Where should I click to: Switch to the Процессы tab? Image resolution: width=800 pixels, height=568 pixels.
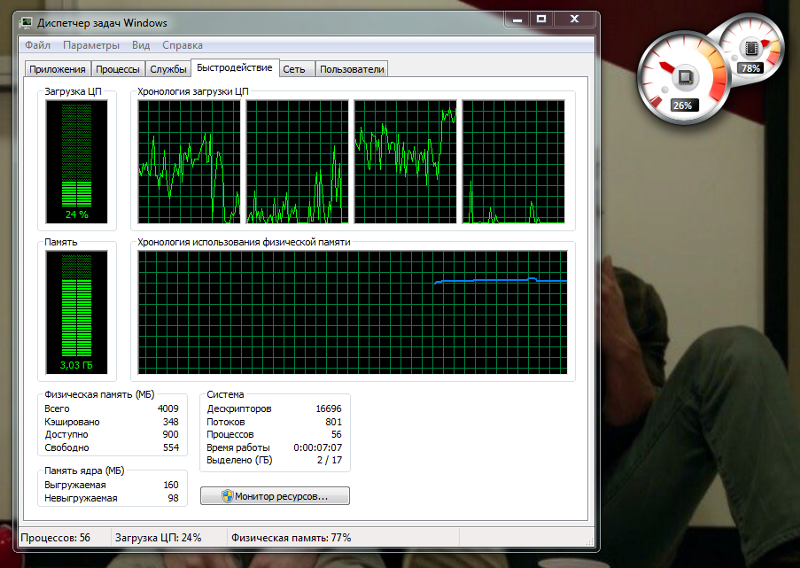[x=117, y=69]
